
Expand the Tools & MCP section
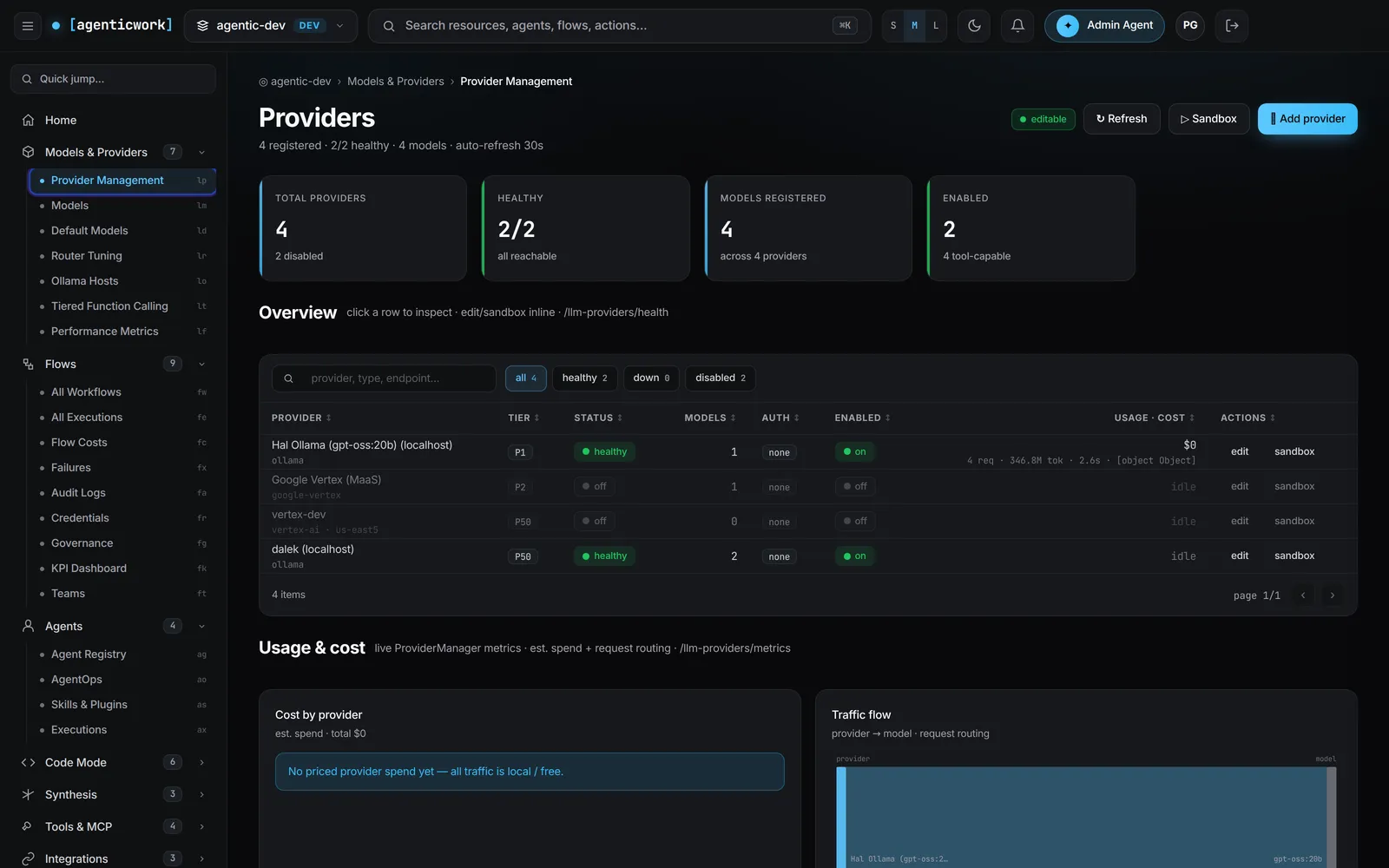(x=201, y=826)
